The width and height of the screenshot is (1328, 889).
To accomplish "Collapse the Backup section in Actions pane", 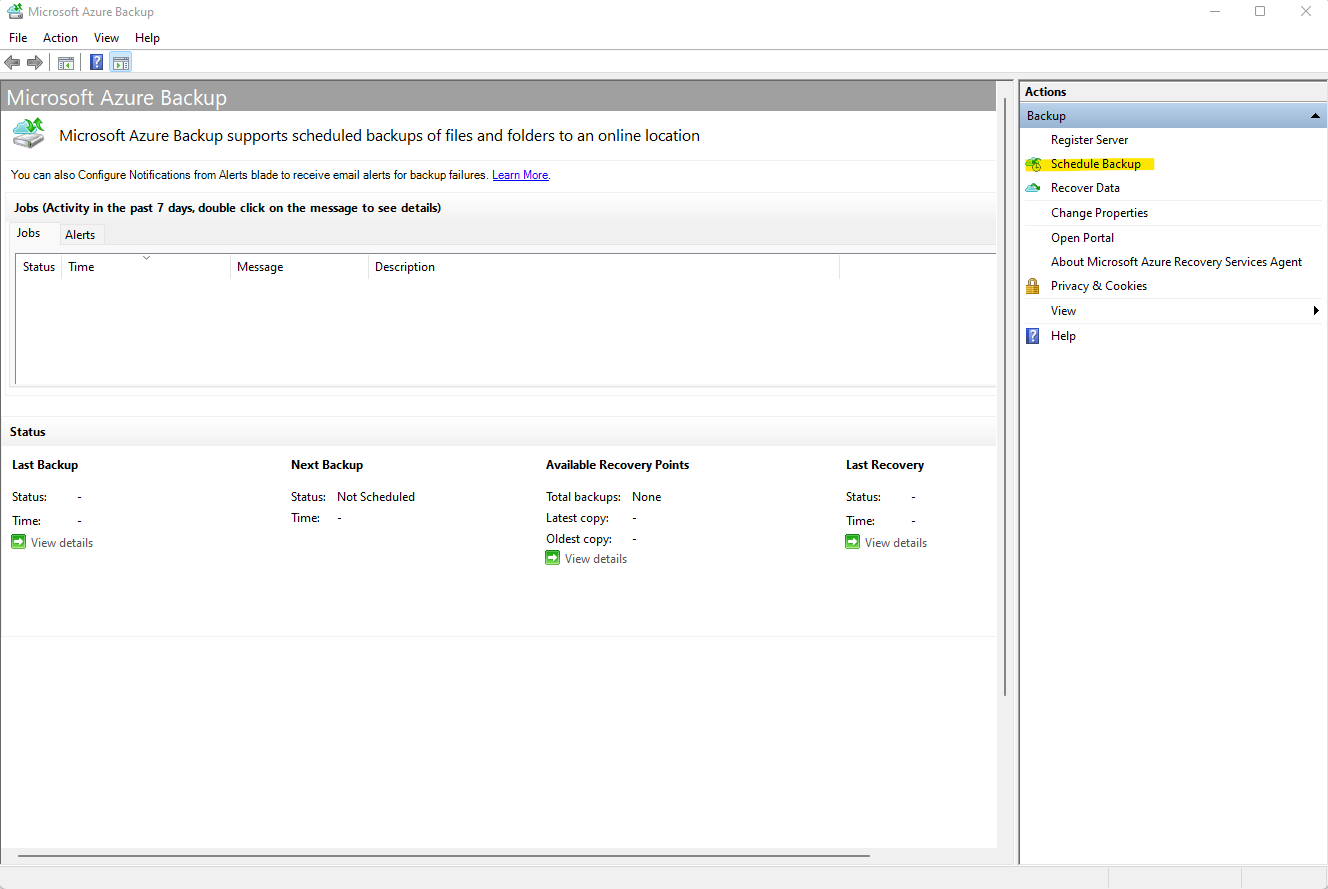I will click(x=1316, y=116).
